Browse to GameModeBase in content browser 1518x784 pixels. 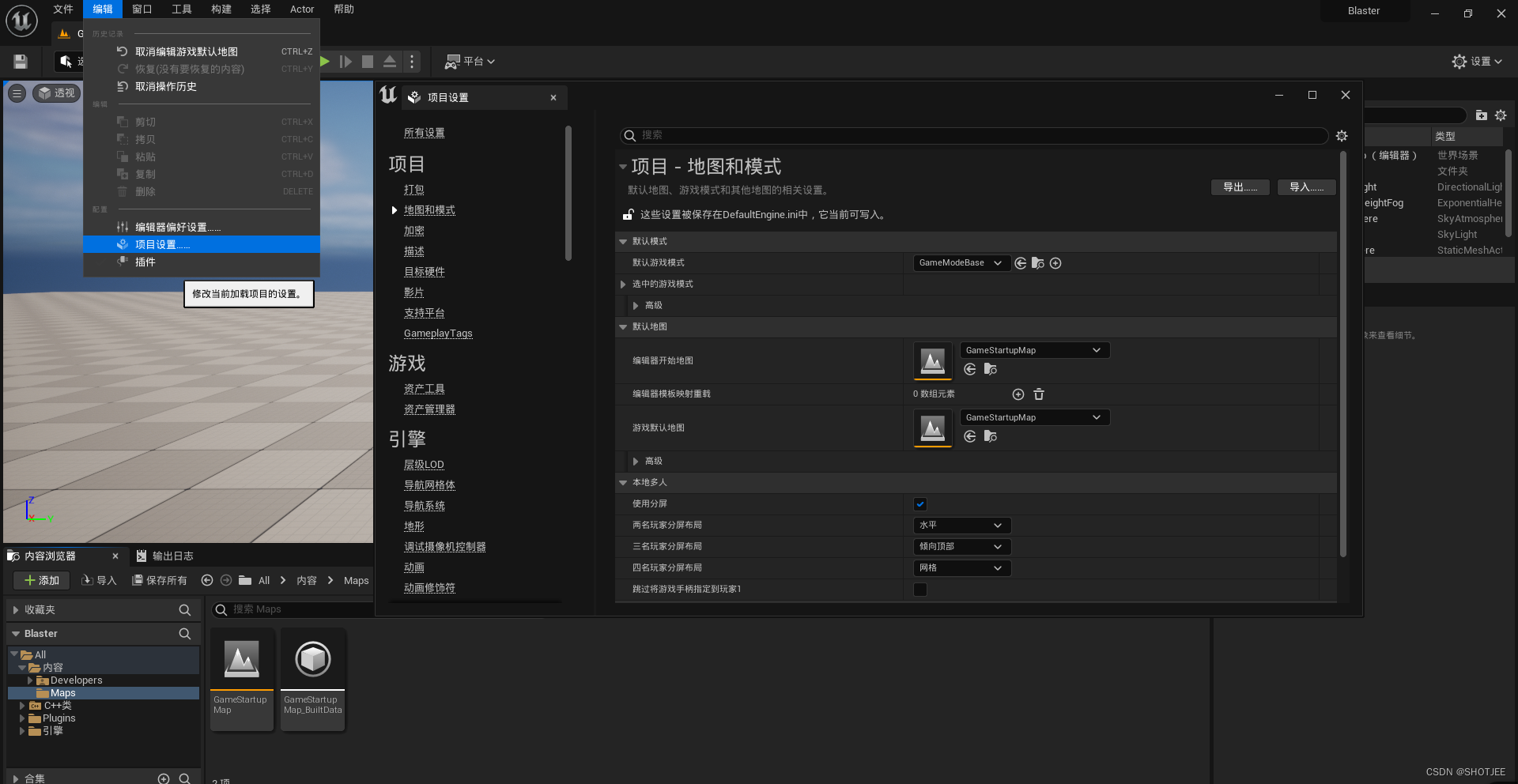pos(1038,263)
